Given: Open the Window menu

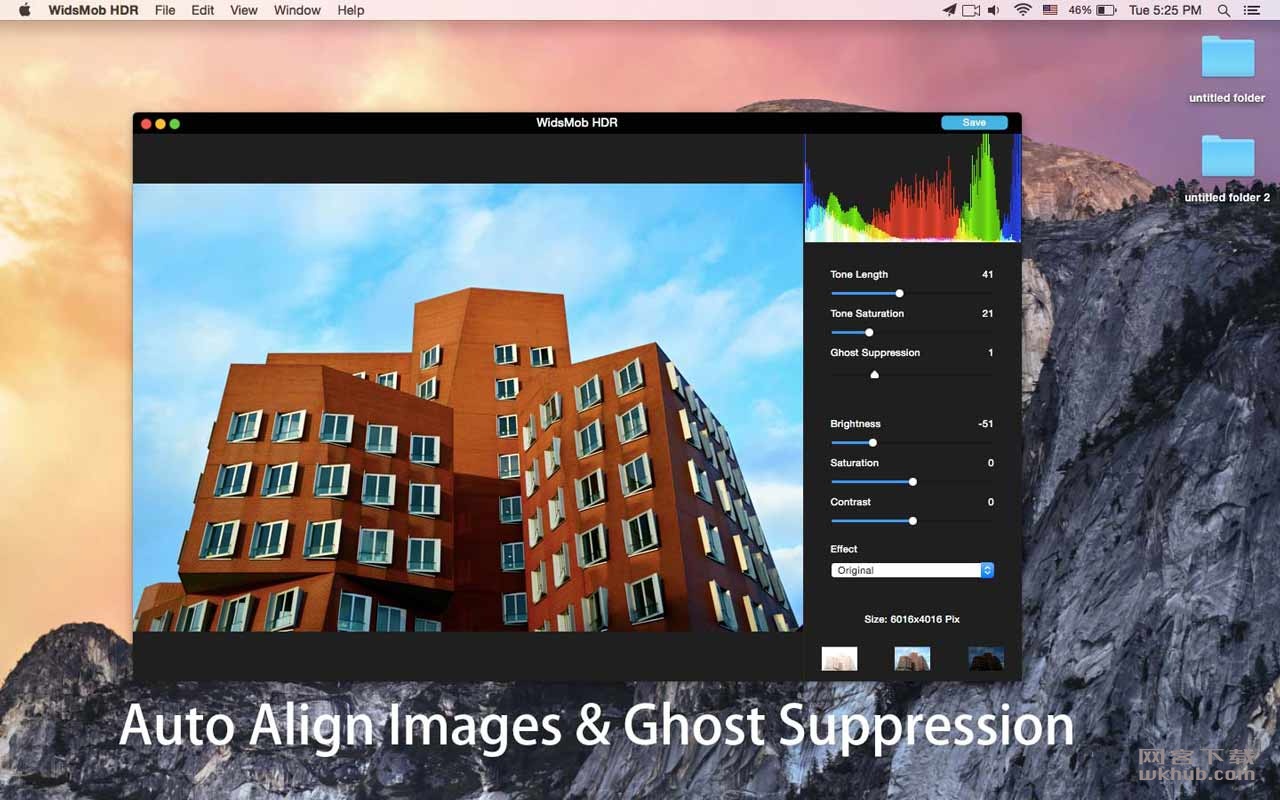Looking at the screenshot, I should (297, 10).
